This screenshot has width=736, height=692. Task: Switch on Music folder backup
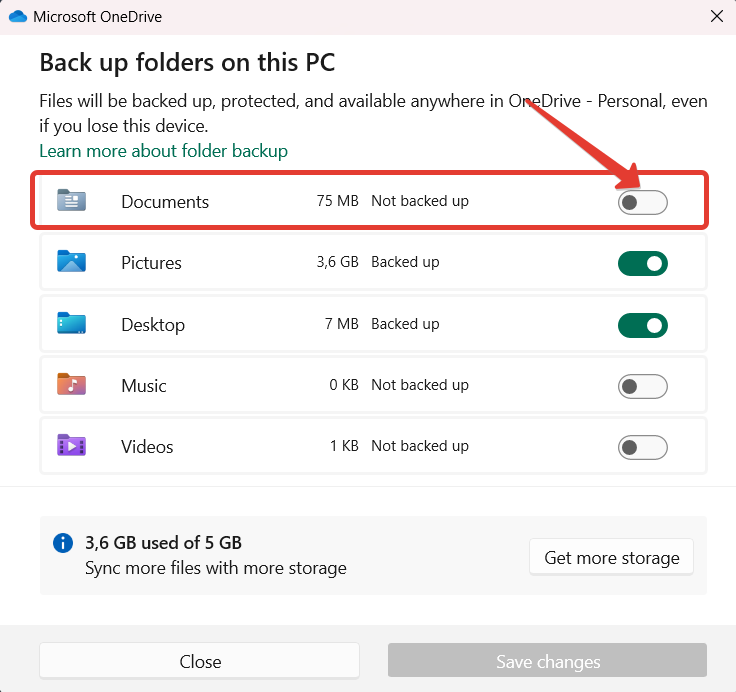tap(642, 386)
